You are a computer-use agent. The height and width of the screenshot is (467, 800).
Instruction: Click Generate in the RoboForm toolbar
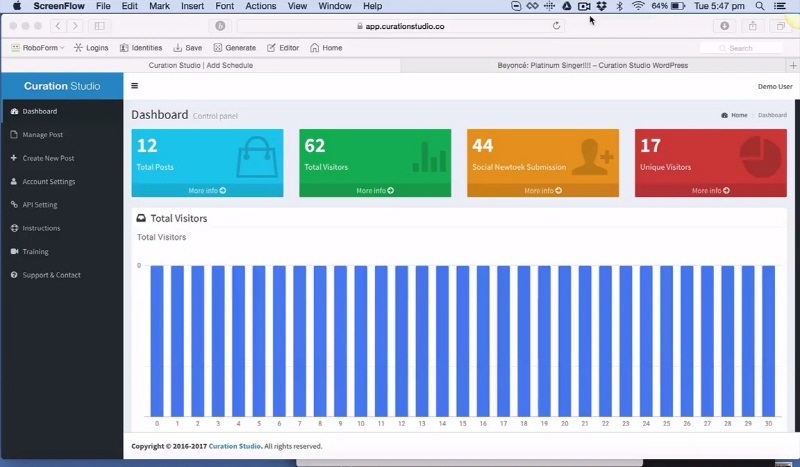[x=235, y=48]
